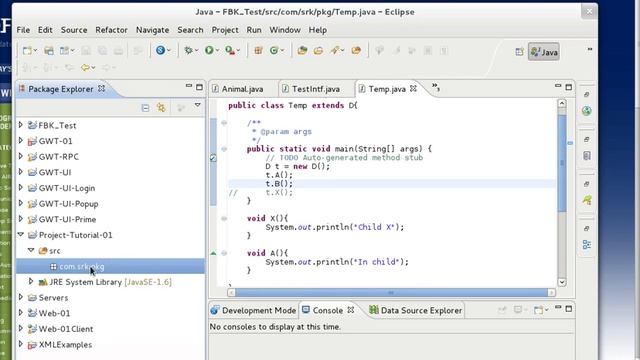Click the globe icon in right trim
This screenshot has width=640, height=360.
(587, 111)
